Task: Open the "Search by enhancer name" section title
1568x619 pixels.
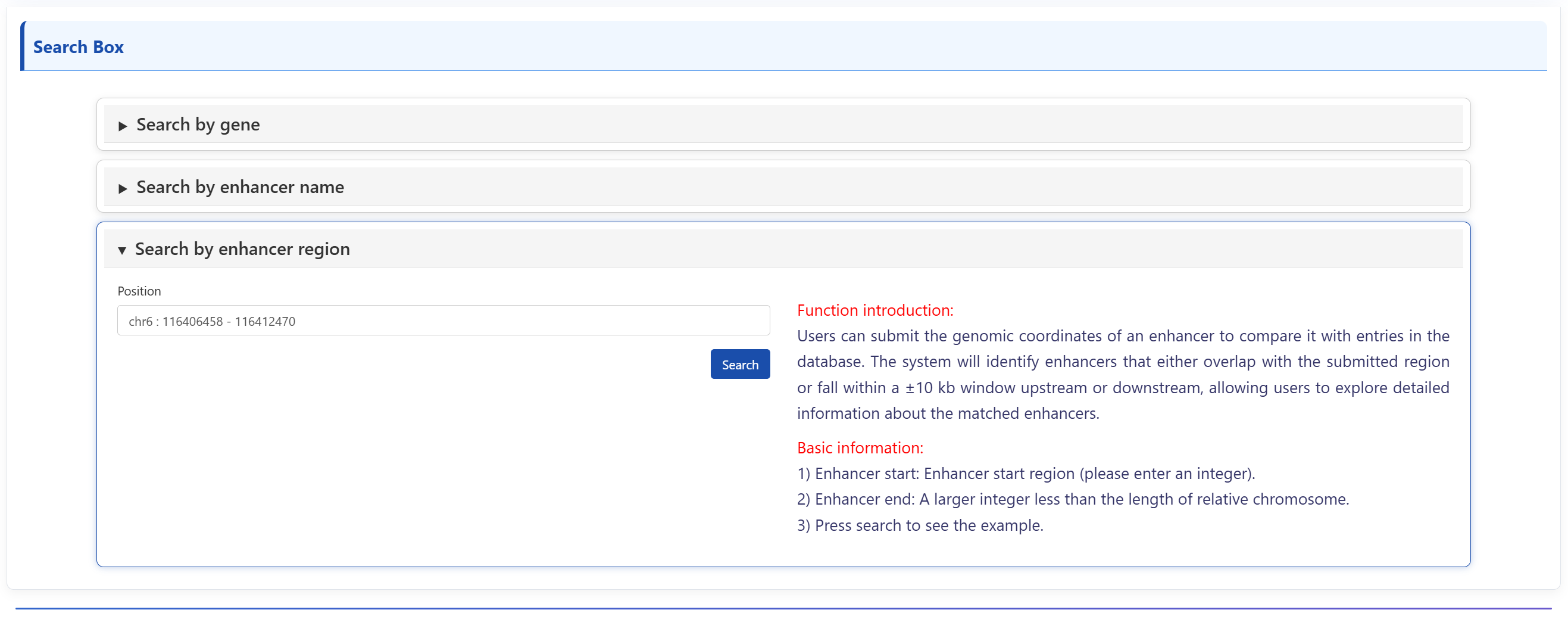Action: click(x=240, y=187)
